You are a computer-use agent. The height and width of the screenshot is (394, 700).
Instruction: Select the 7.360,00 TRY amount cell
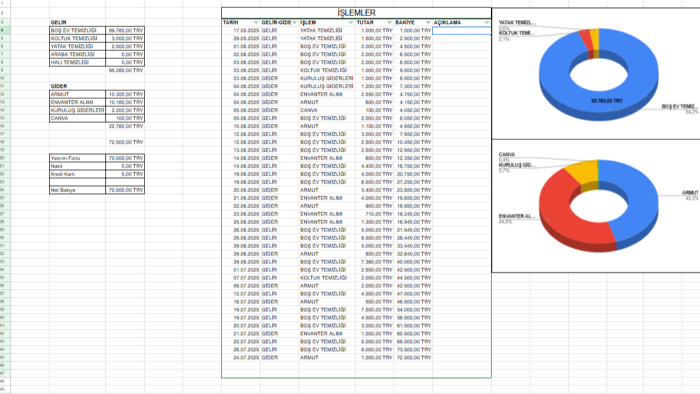[x=375, y=262]
